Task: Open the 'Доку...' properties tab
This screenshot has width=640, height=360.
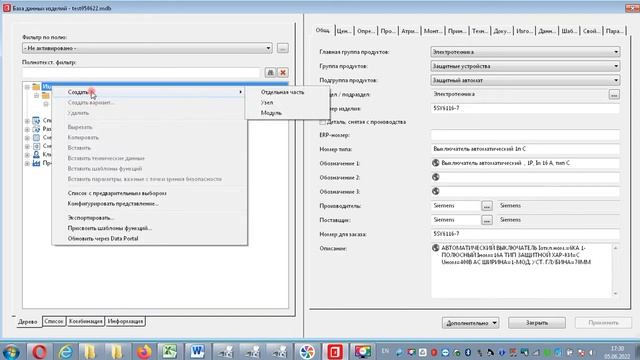Action: 502,31
